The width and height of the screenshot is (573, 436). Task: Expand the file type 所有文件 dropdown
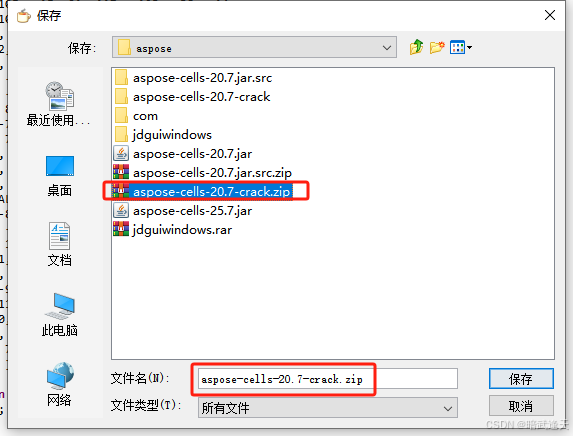pos(328,408)
